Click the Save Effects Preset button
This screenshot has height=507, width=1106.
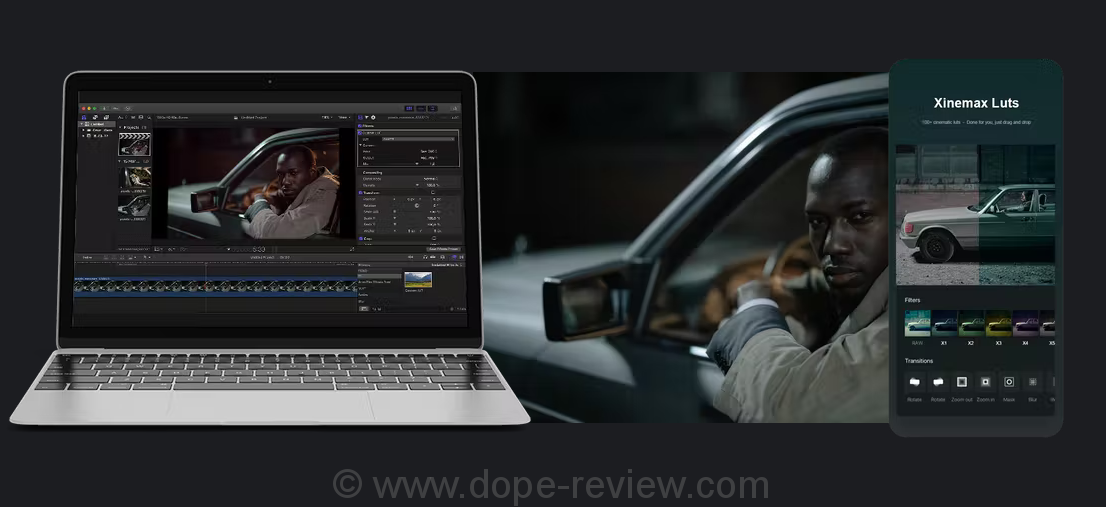(442, 248)
